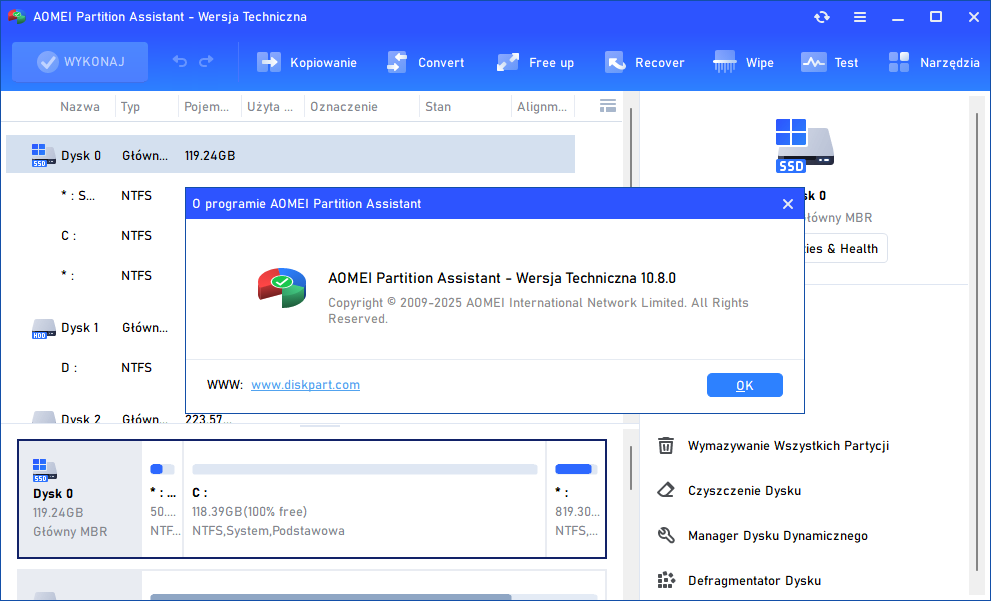This screenshot has height=601, width=991.
Task: Click Dysk 1 HDD icon in disk list
Action: click(x=44, y=329)
